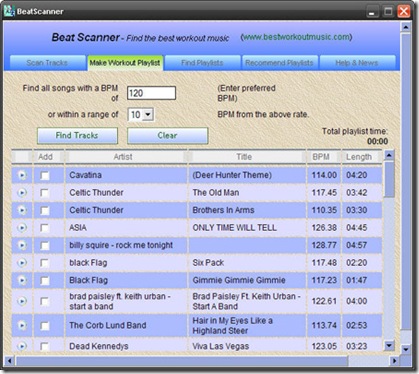Play the Dead Kennedys track preview

click(22, 346)
